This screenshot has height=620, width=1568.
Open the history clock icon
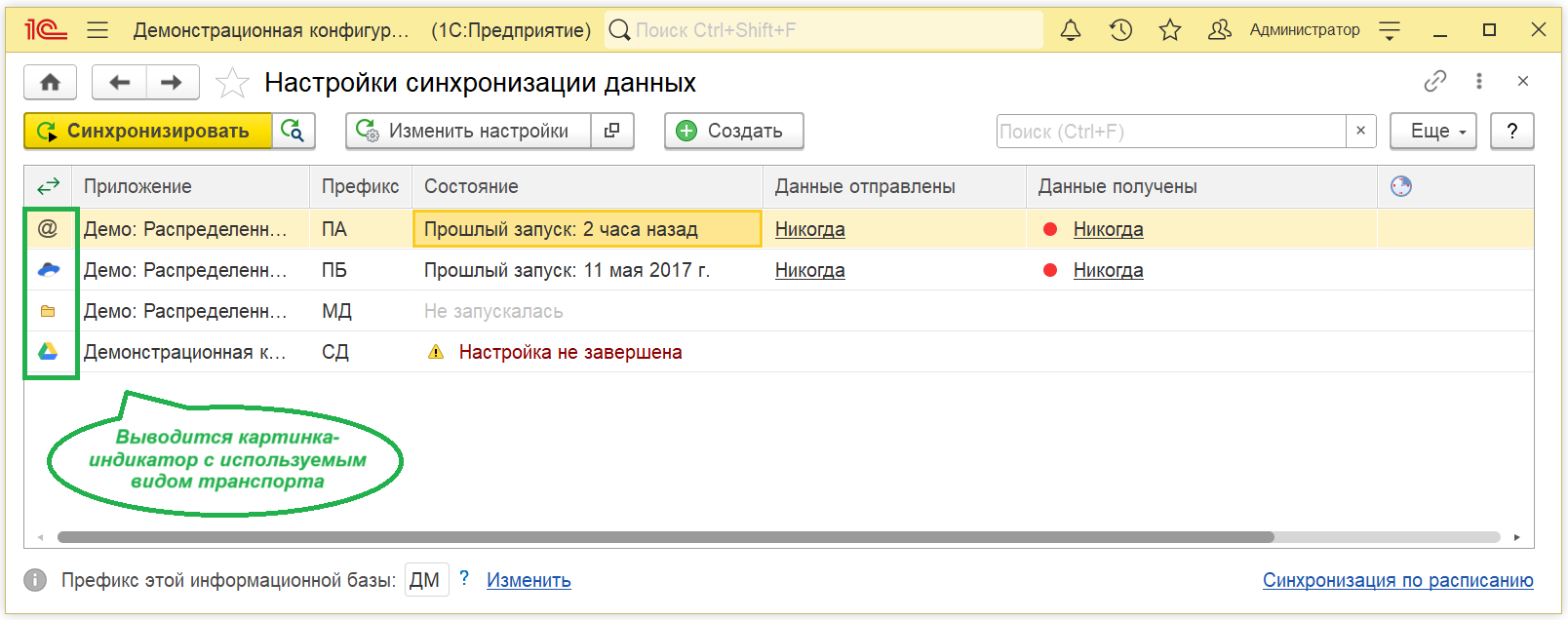tap(1120, 30)
